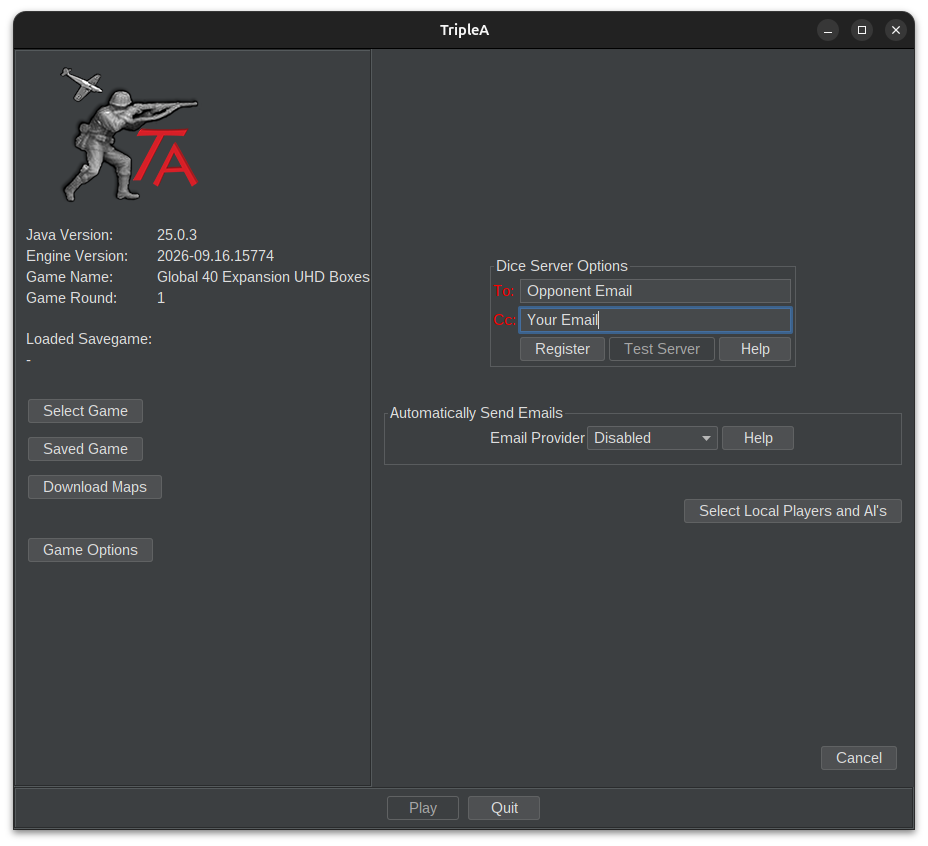Focus the Opponent Email To field
Screen dimensions: 928x846
pyautogui.click(x=655, y=291)
